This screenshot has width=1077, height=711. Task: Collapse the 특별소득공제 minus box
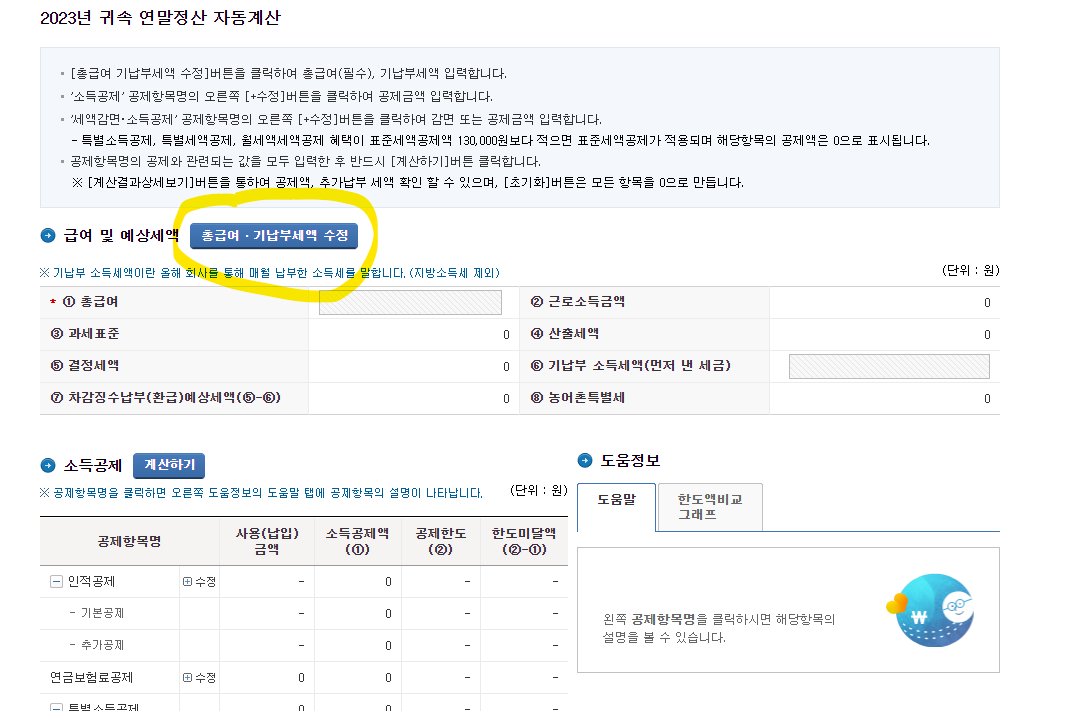pos(56,706)
